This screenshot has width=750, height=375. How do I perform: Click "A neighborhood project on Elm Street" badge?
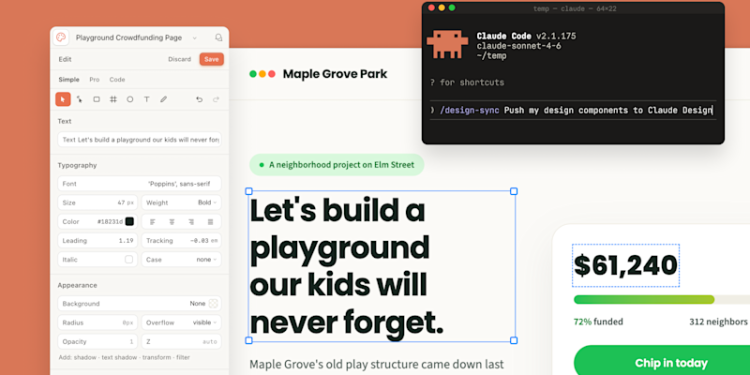pos(337,165)
